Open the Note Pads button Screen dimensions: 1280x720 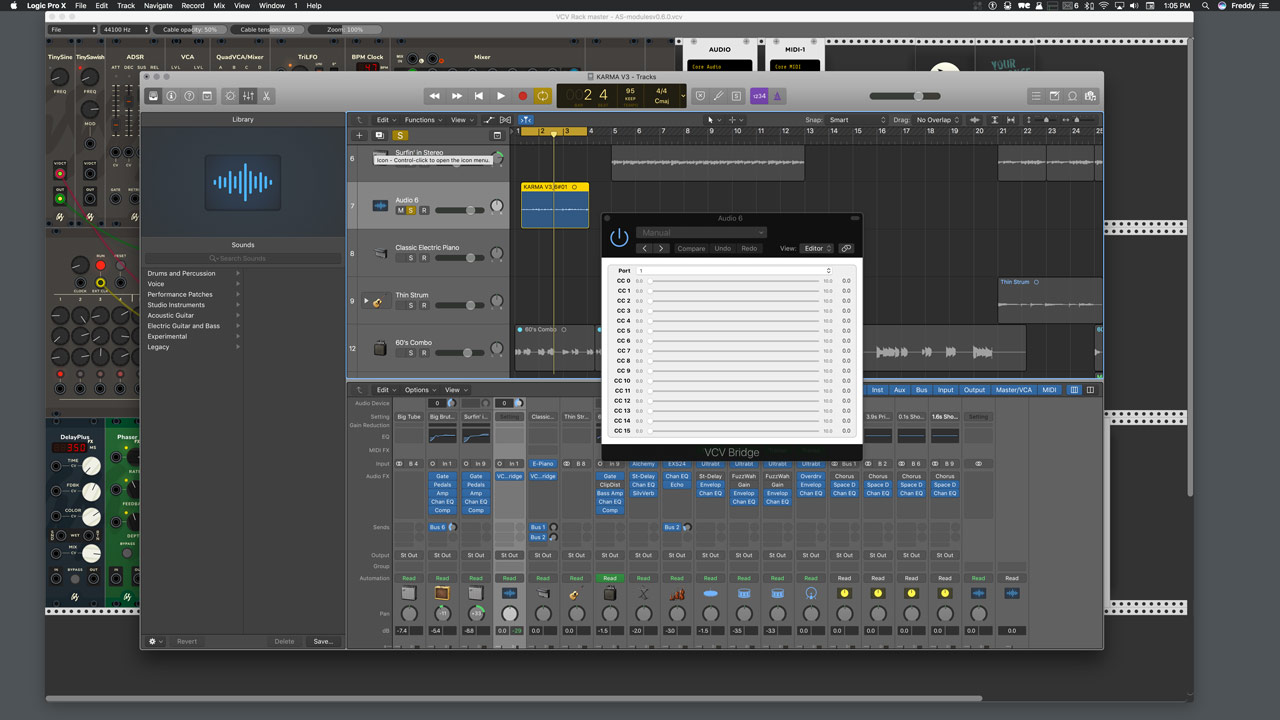coord(1054,96)
